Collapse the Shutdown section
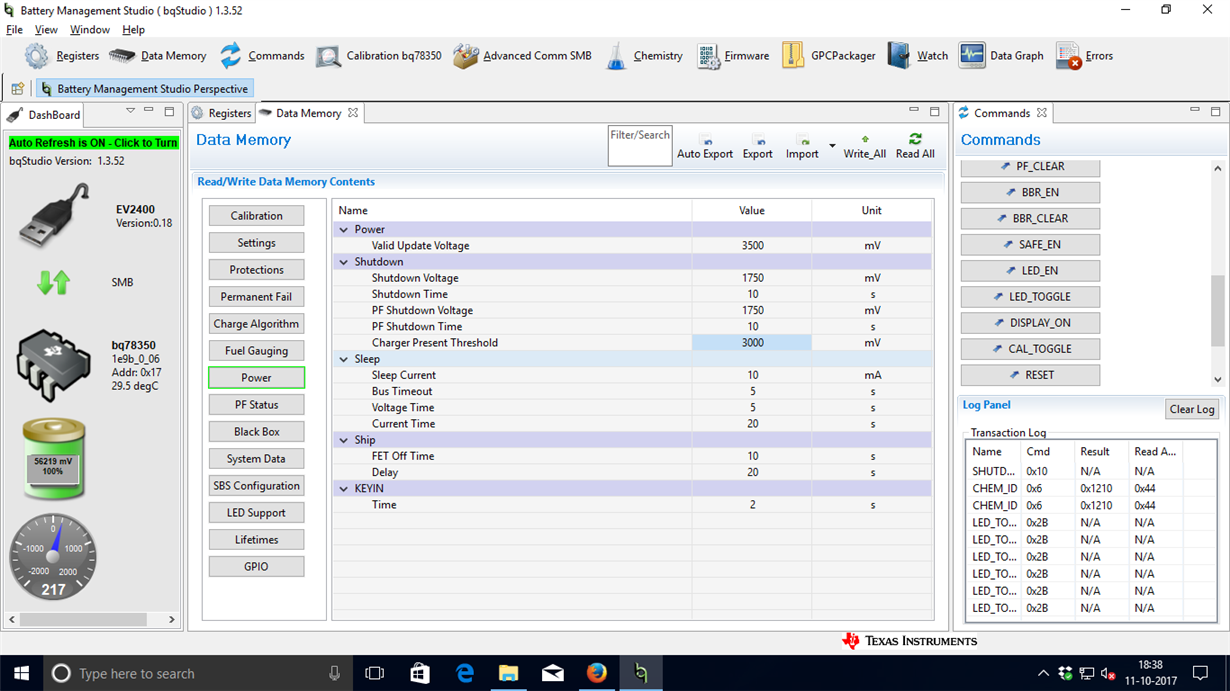The image size is (1230, 691). [344, 262]
